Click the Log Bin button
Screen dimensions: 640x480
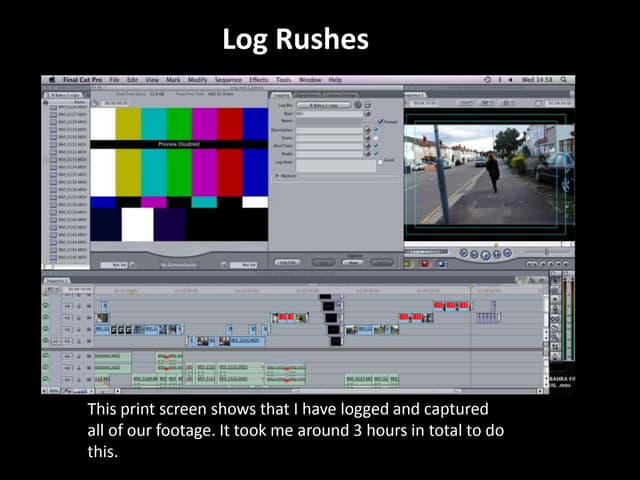click(324, 105)
